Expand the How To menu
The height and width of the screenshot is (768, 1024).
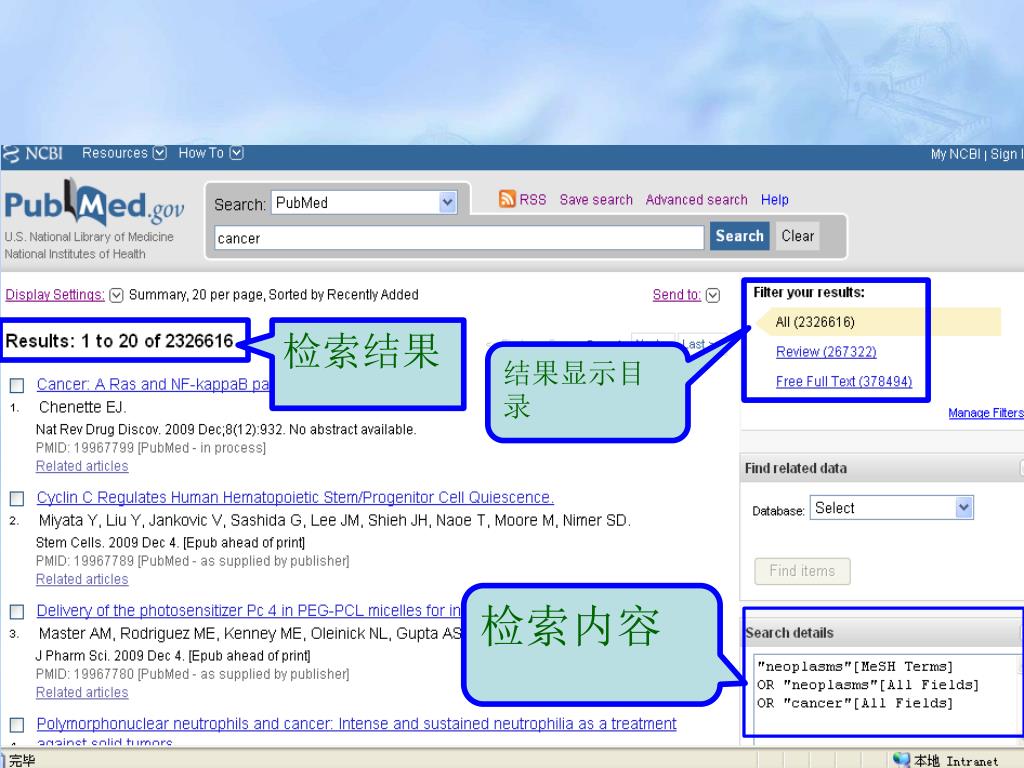coord(211,153)
